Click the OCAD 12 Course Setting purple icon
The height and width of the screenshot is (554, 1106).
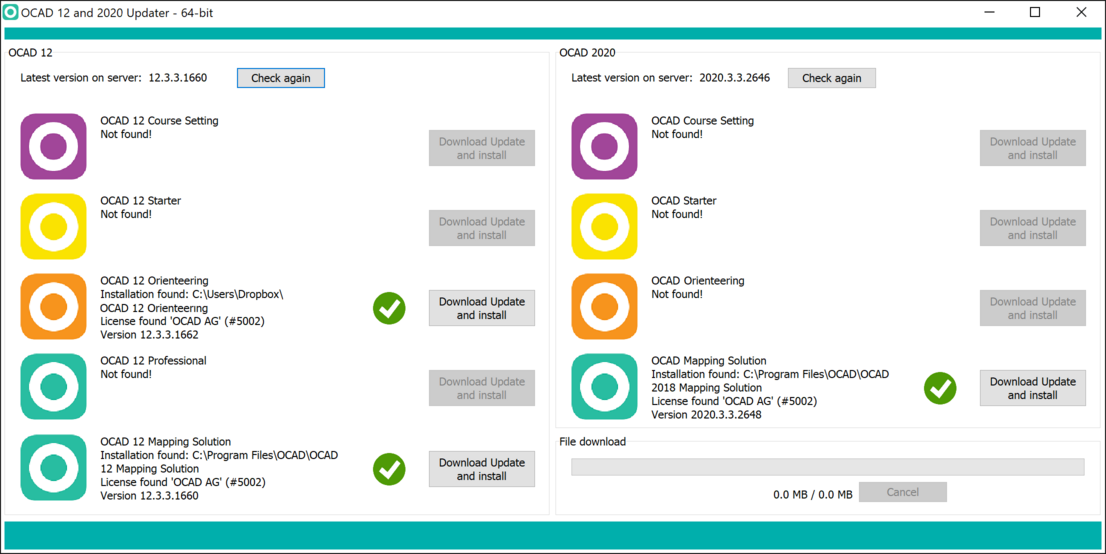click(54, 147)
